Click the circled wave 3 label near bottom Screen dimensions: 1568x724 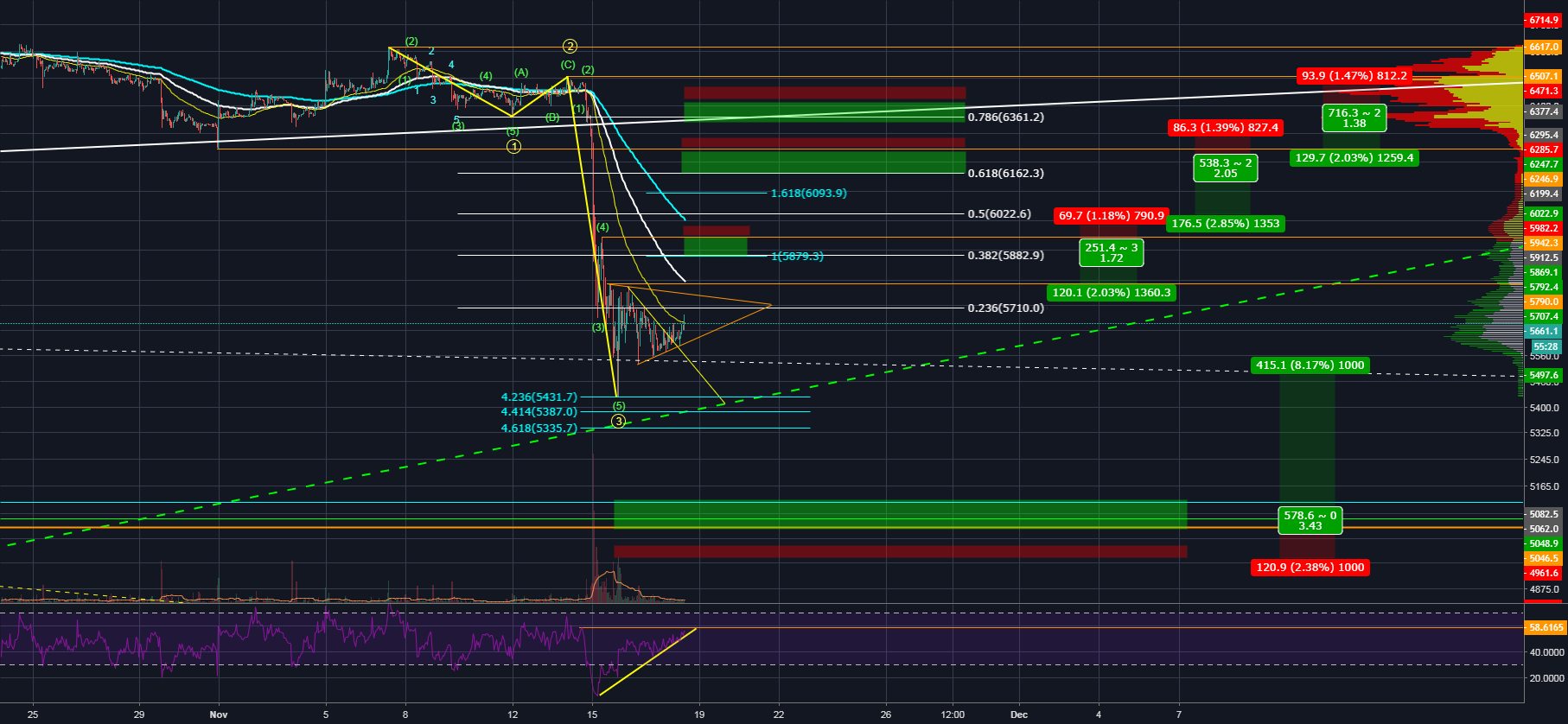(x=618, y=422)
